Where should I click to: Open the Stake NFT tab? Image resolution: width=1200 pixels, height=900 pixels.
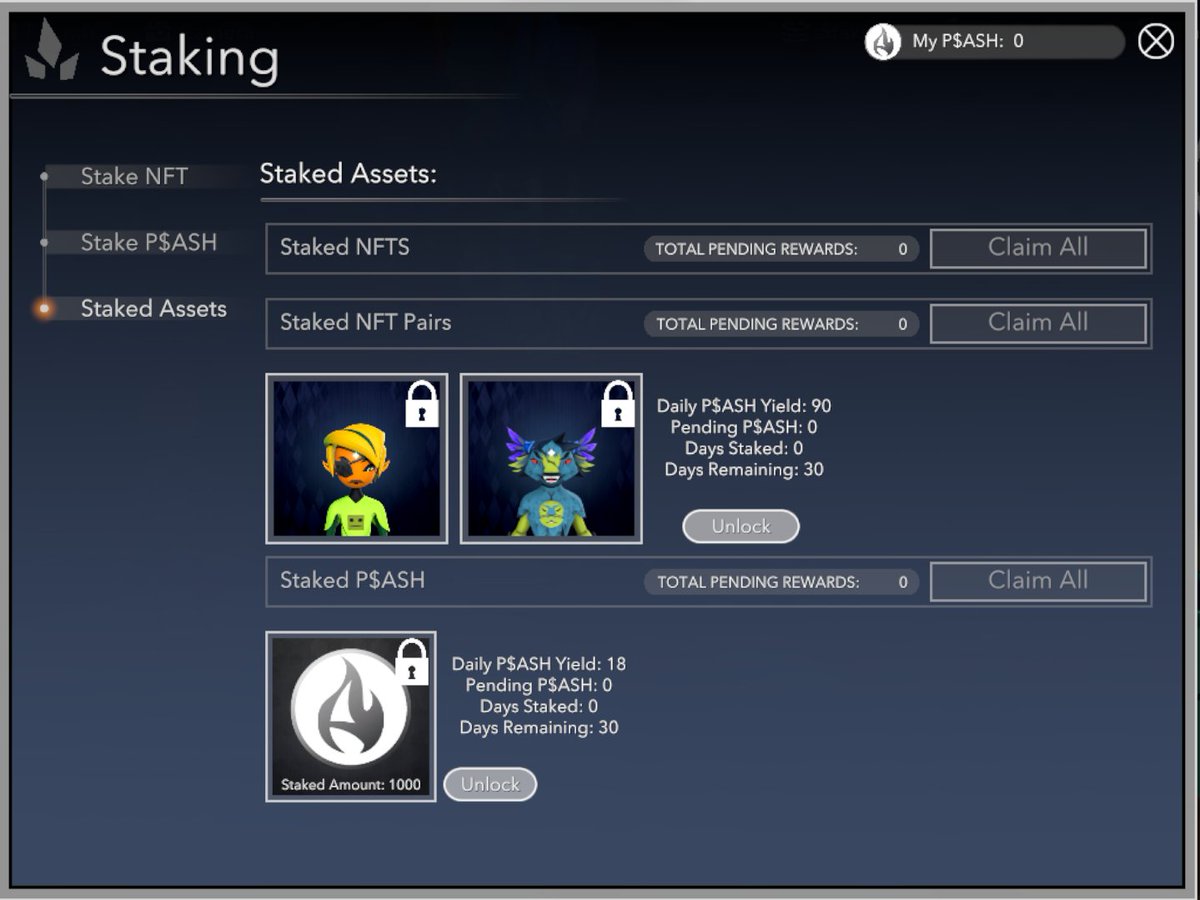pos(134,177)
